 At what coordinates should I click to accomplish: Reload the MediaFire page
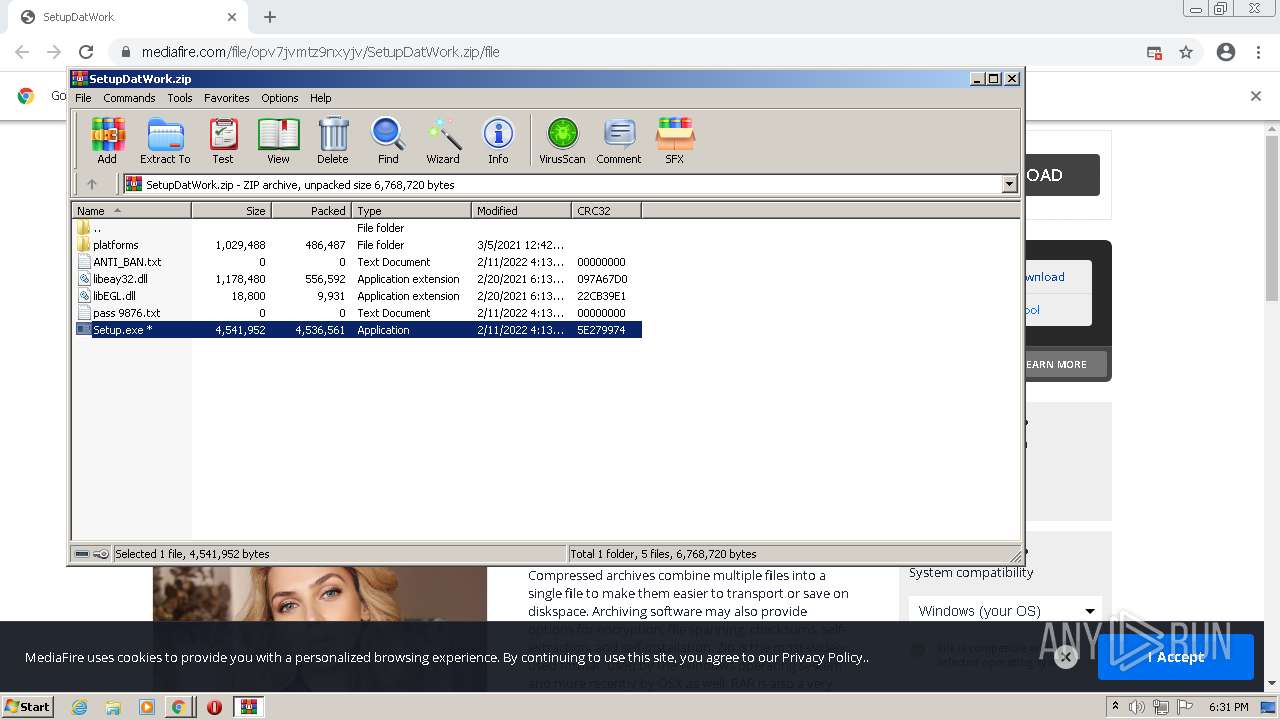click(86, 52)
